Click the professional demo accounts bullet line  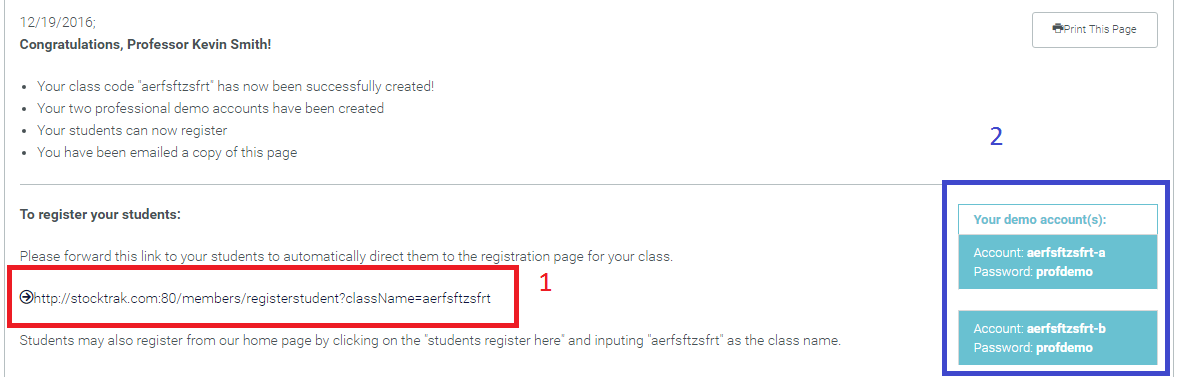coord(211,108)
